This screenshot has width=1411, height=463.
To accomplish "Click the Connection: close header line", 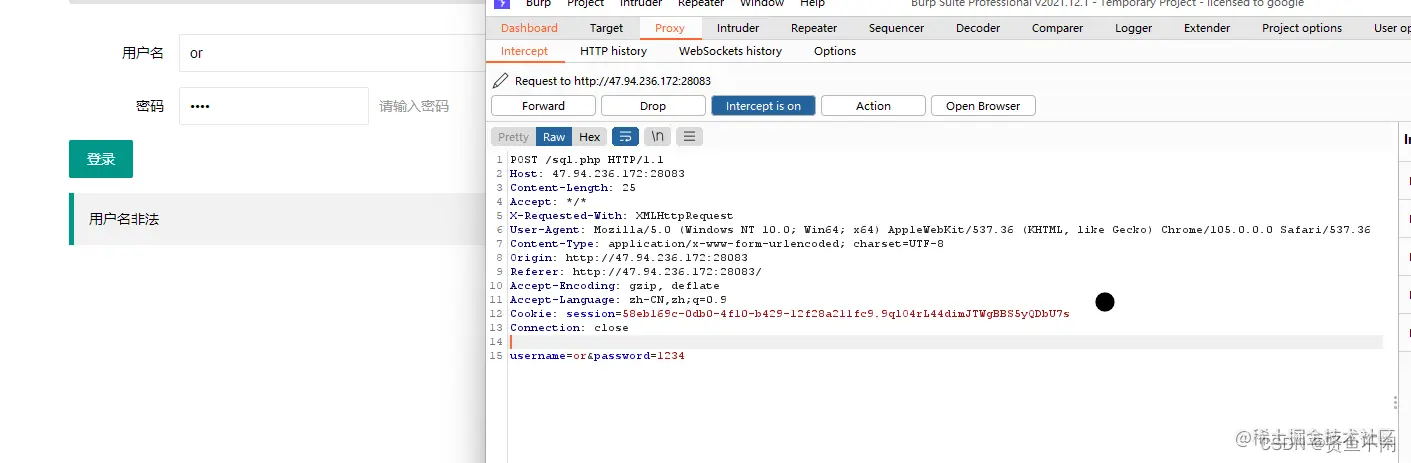I will click(569, 328).
